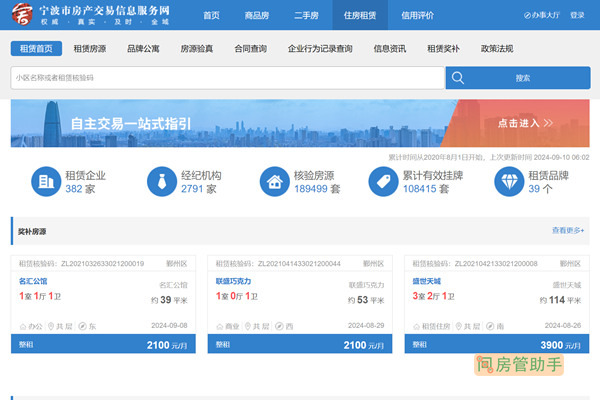Switch to the 租赁房源 sub-tab
Image resolution: width=600 pixels, height=400 pixels.
click(90, 49)
